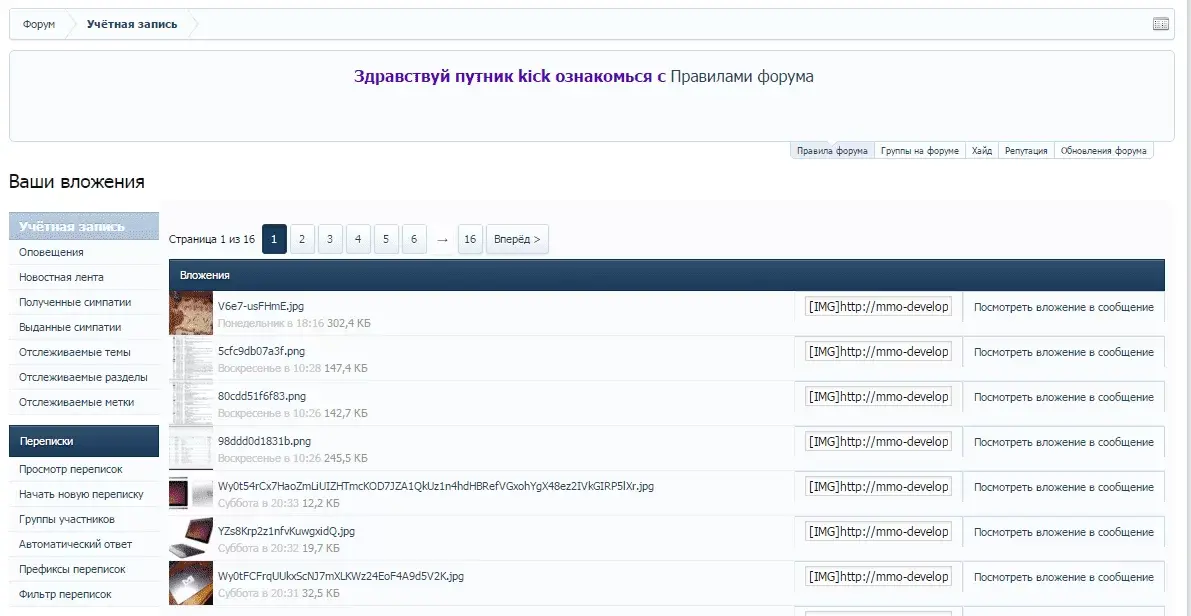The width and height of the screenshot is (1191, 616).
Task: Switch to the Группы на форуме tab
Action: pos(920,150)
